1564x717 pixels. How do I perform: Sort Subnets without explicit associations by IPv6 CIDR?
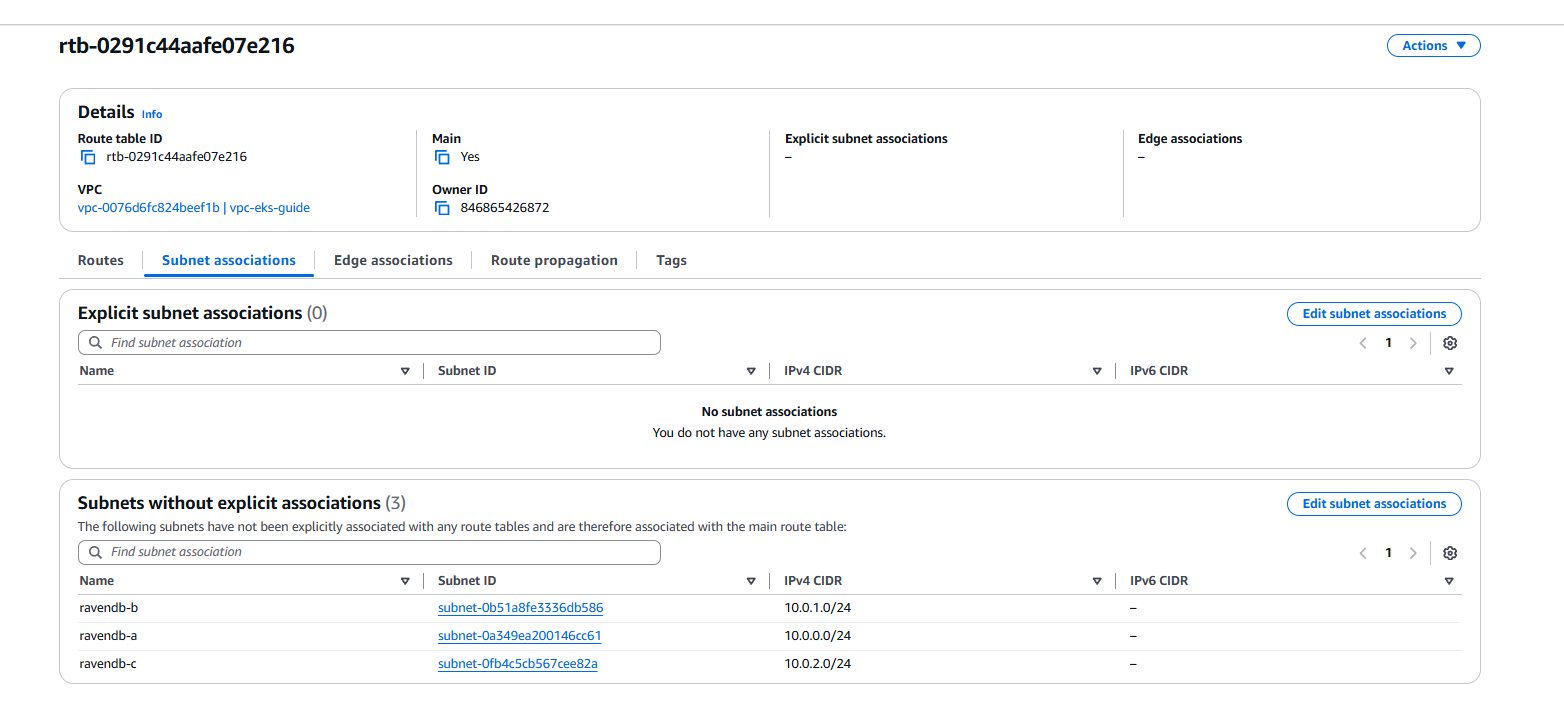tap(1449, 581)
